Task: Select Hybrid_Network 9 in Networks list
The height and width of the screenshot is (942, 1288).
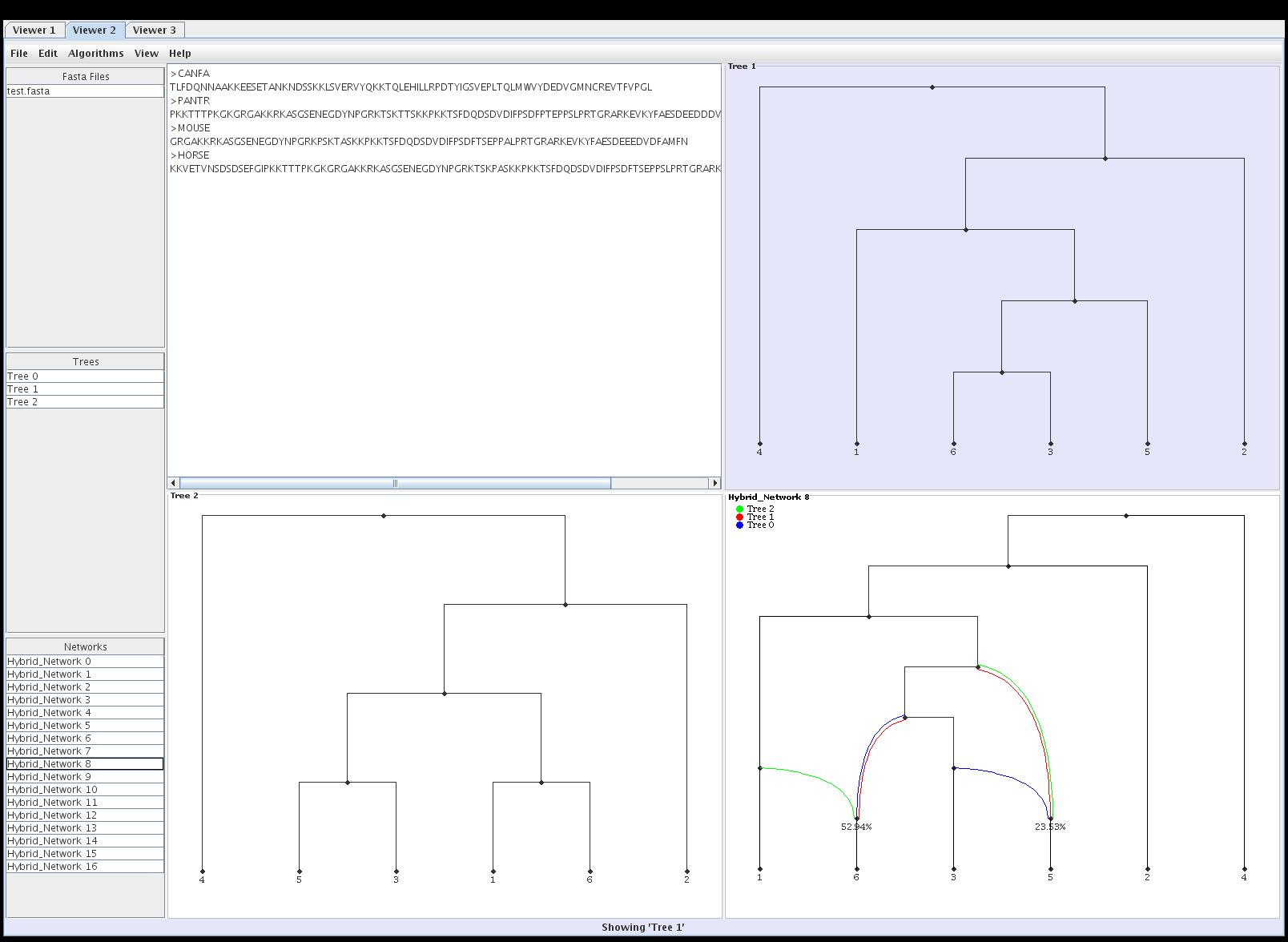Action: (x=85, y=777)
